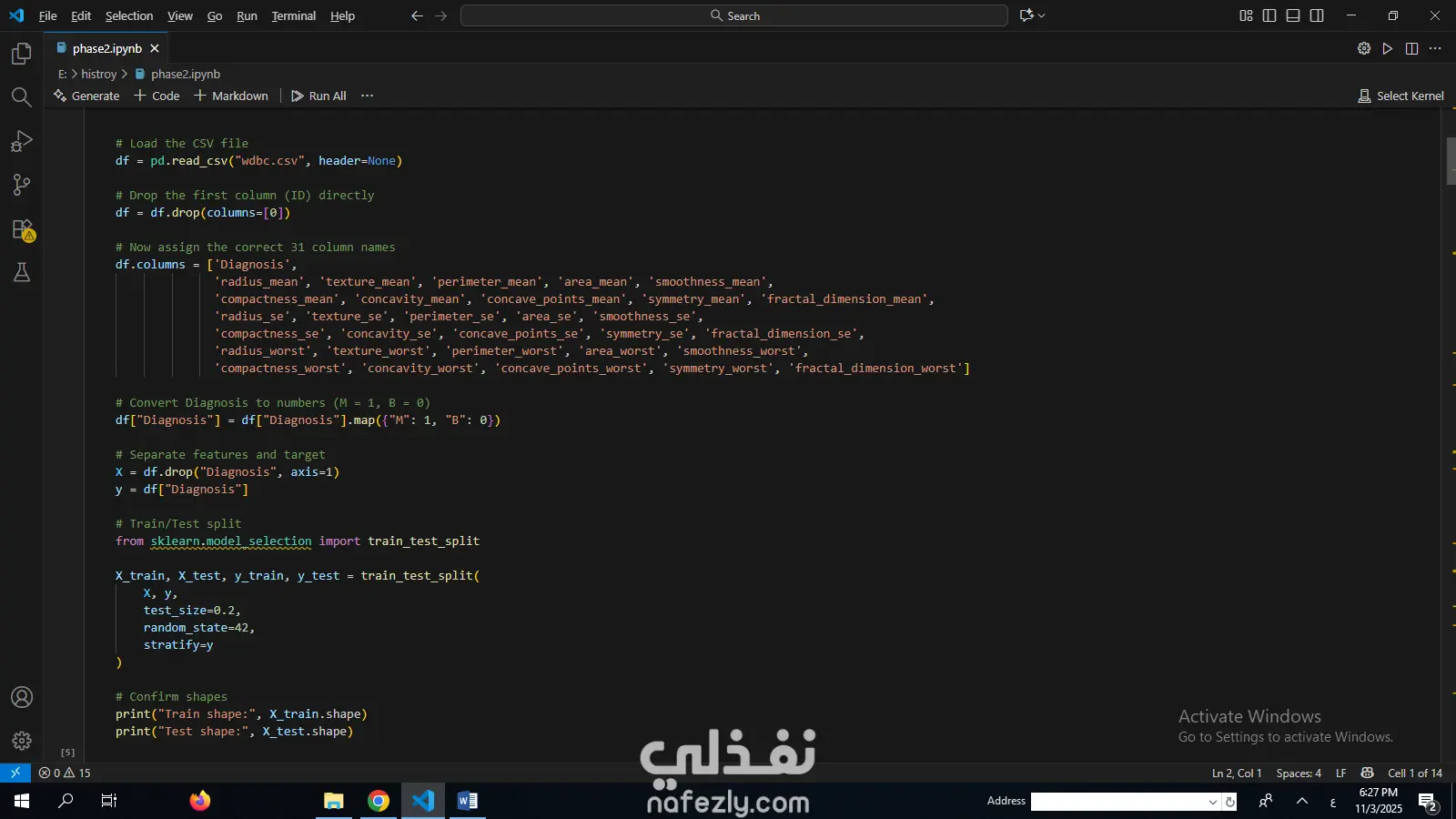Go forward with the title bar arrow
Image resolution: width=1456 pixels, height=819 pixels.
pos(441,15)
